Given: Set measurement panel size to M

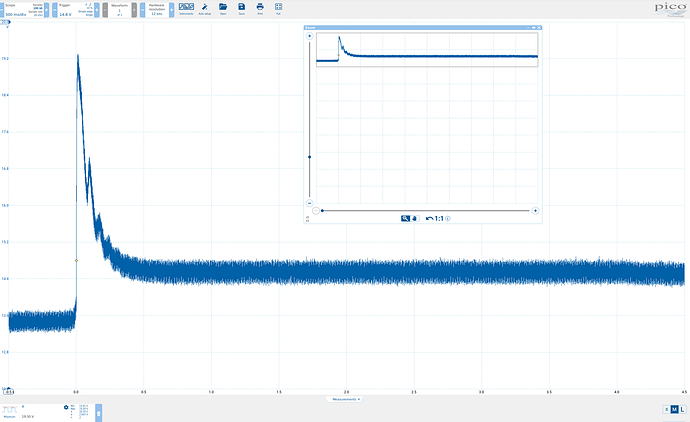Looking at the screenshot, I should coord(674,410).
